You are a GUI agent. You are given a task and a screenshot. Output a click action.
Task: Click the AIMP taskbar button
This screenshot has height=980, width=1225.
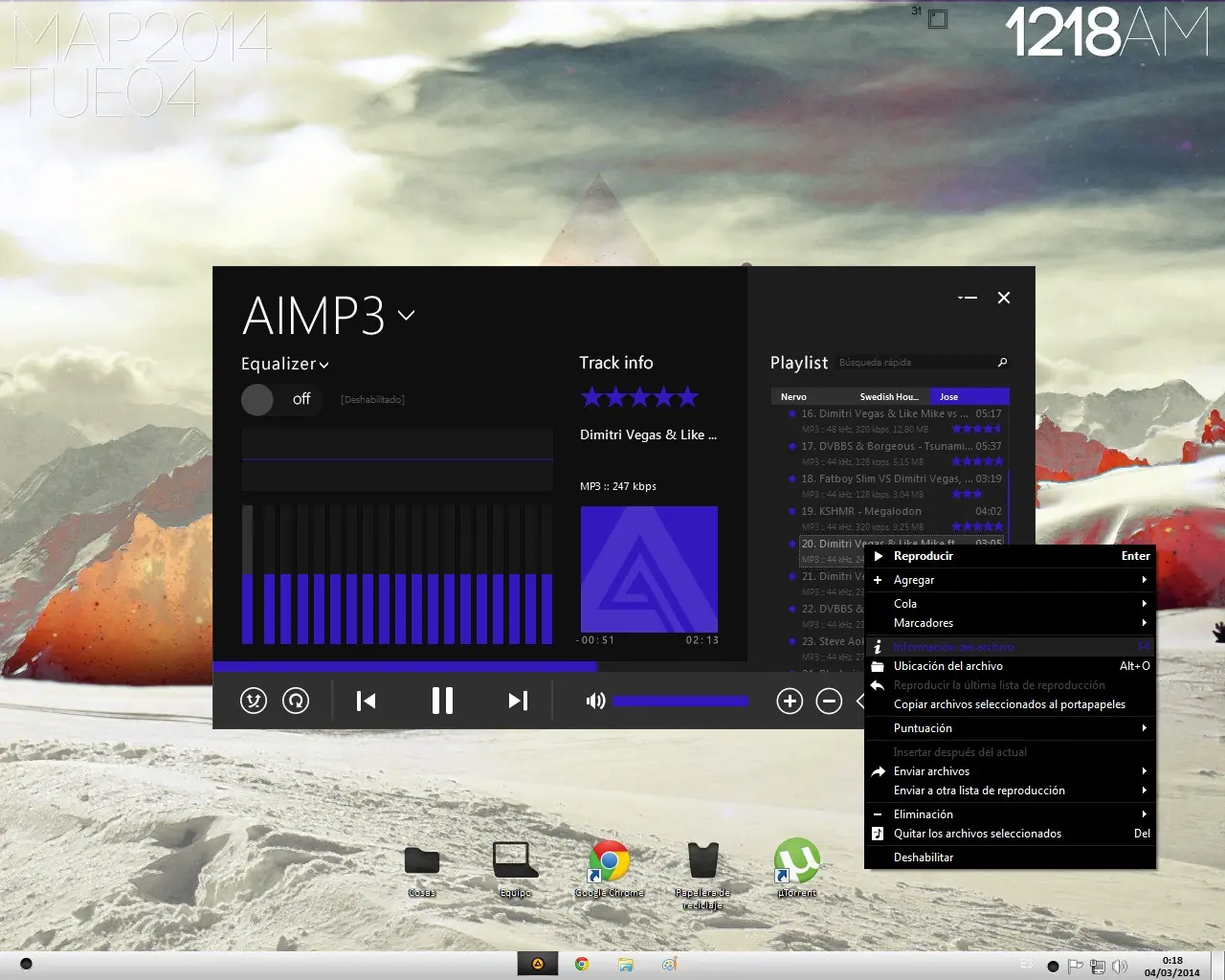538,965
